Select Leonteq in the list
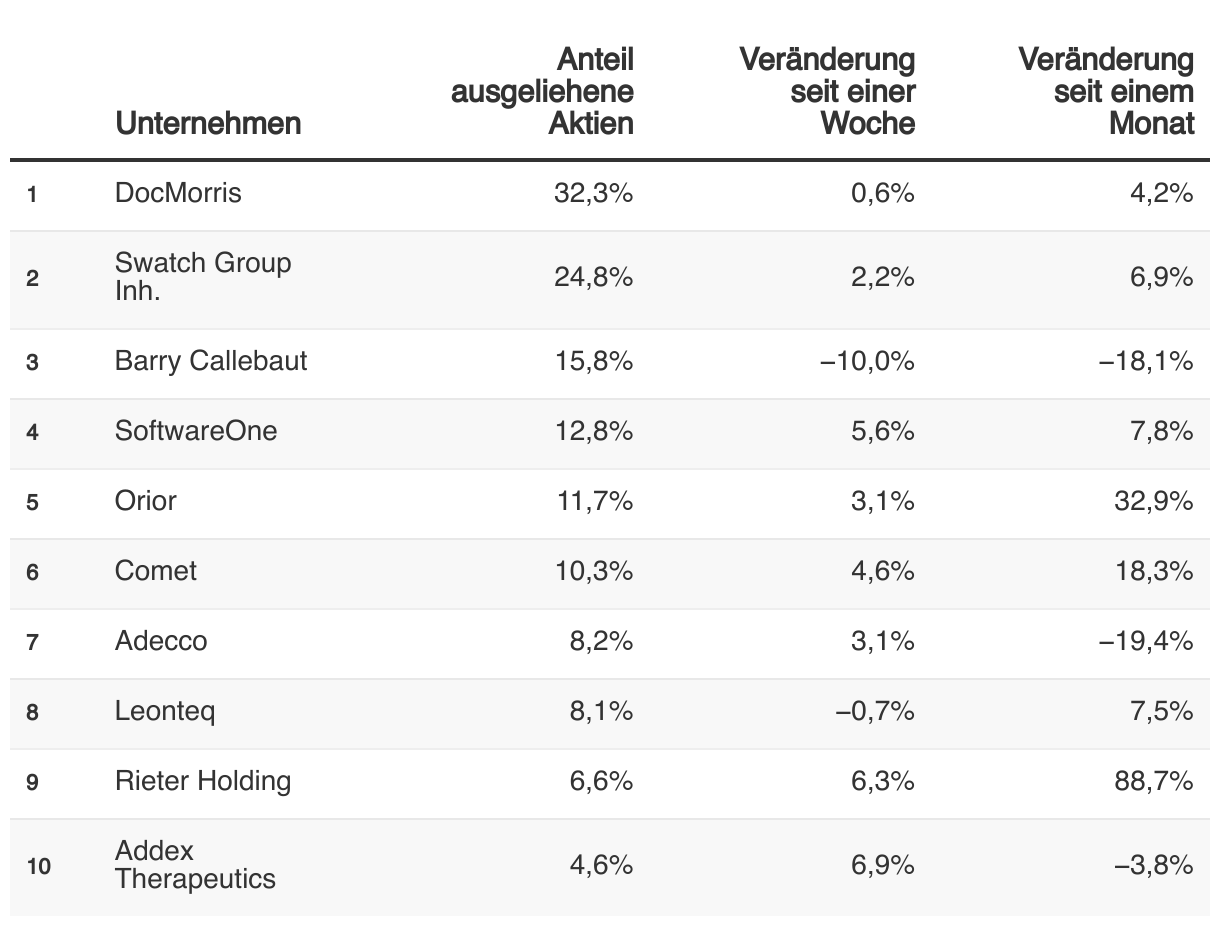Image resolution: width=1220 pixels, height=926 pixels. (165, 711)
